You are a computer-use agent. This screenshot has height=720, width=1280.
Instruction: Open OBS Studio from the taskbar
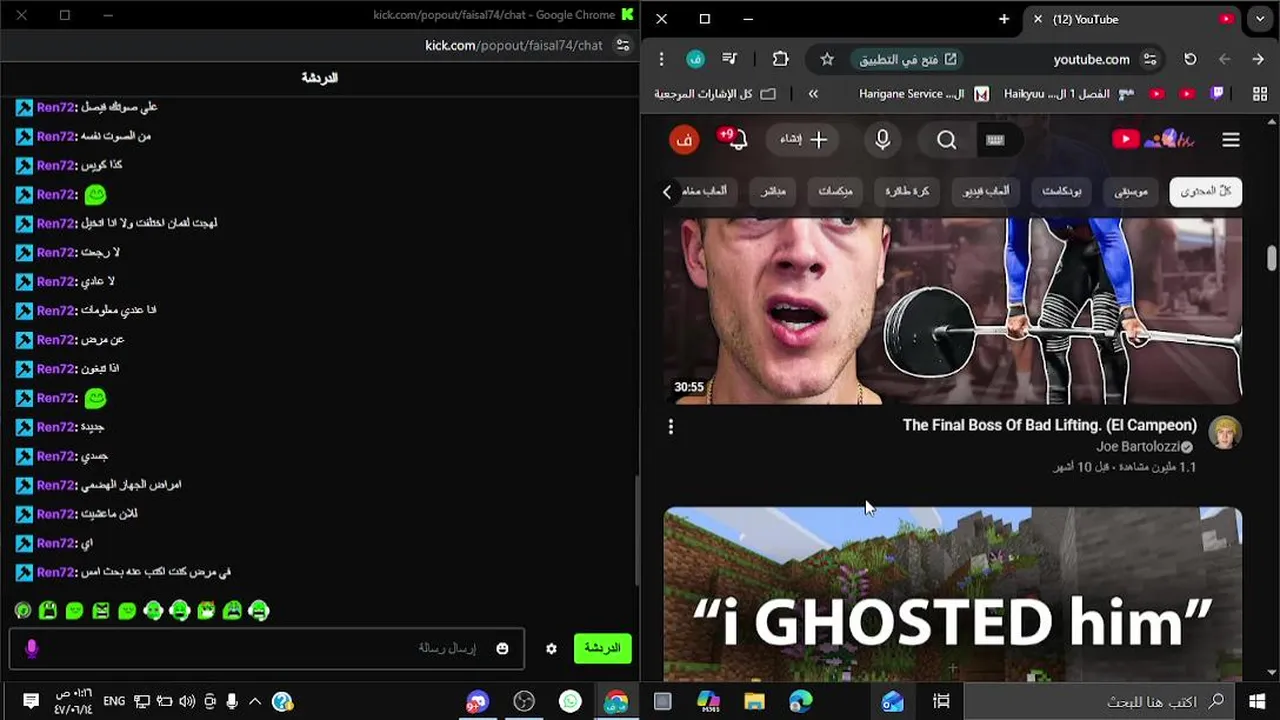click(524, 702)
